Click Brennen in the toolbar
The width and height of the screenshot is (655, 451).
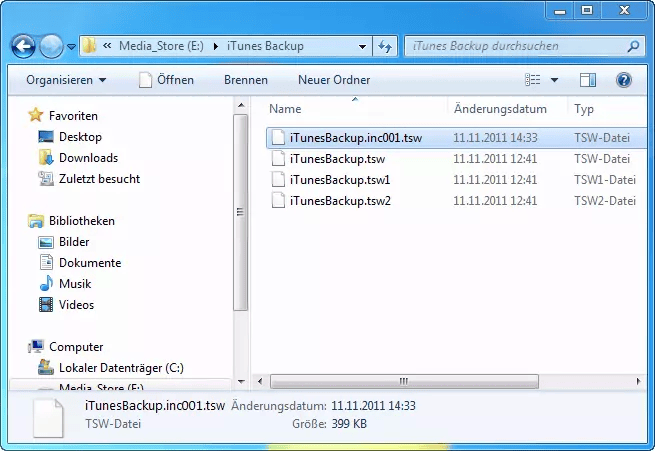tap(246, 80)
